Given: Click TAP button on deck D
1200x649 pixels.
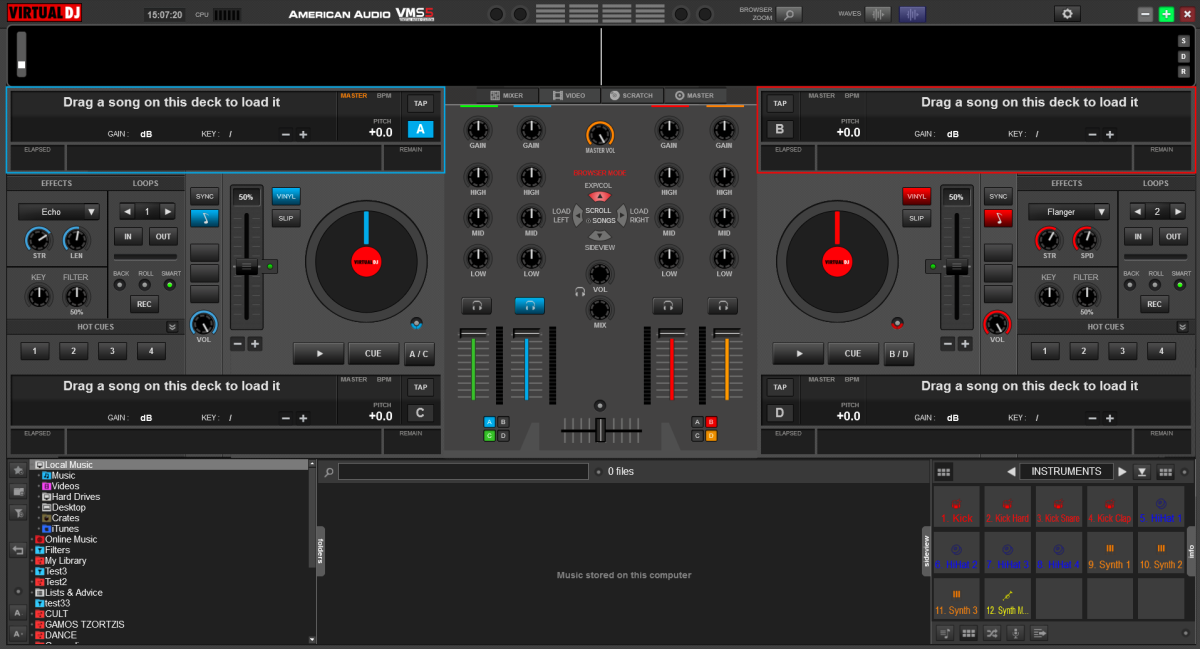Looking at the screenshot, I should click(x=780, y=387).
